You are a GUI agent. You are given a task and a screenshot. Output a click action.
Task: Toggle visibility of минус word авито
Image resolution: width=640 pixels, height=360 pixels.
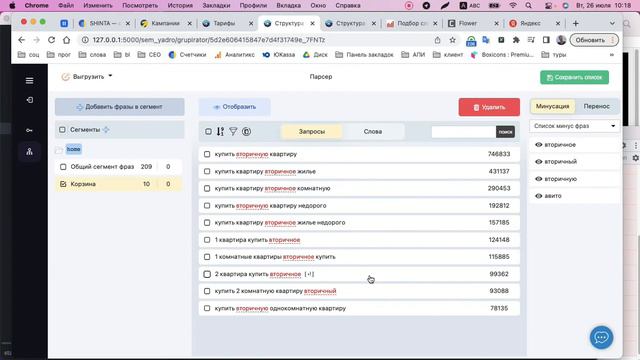[538, 196]
